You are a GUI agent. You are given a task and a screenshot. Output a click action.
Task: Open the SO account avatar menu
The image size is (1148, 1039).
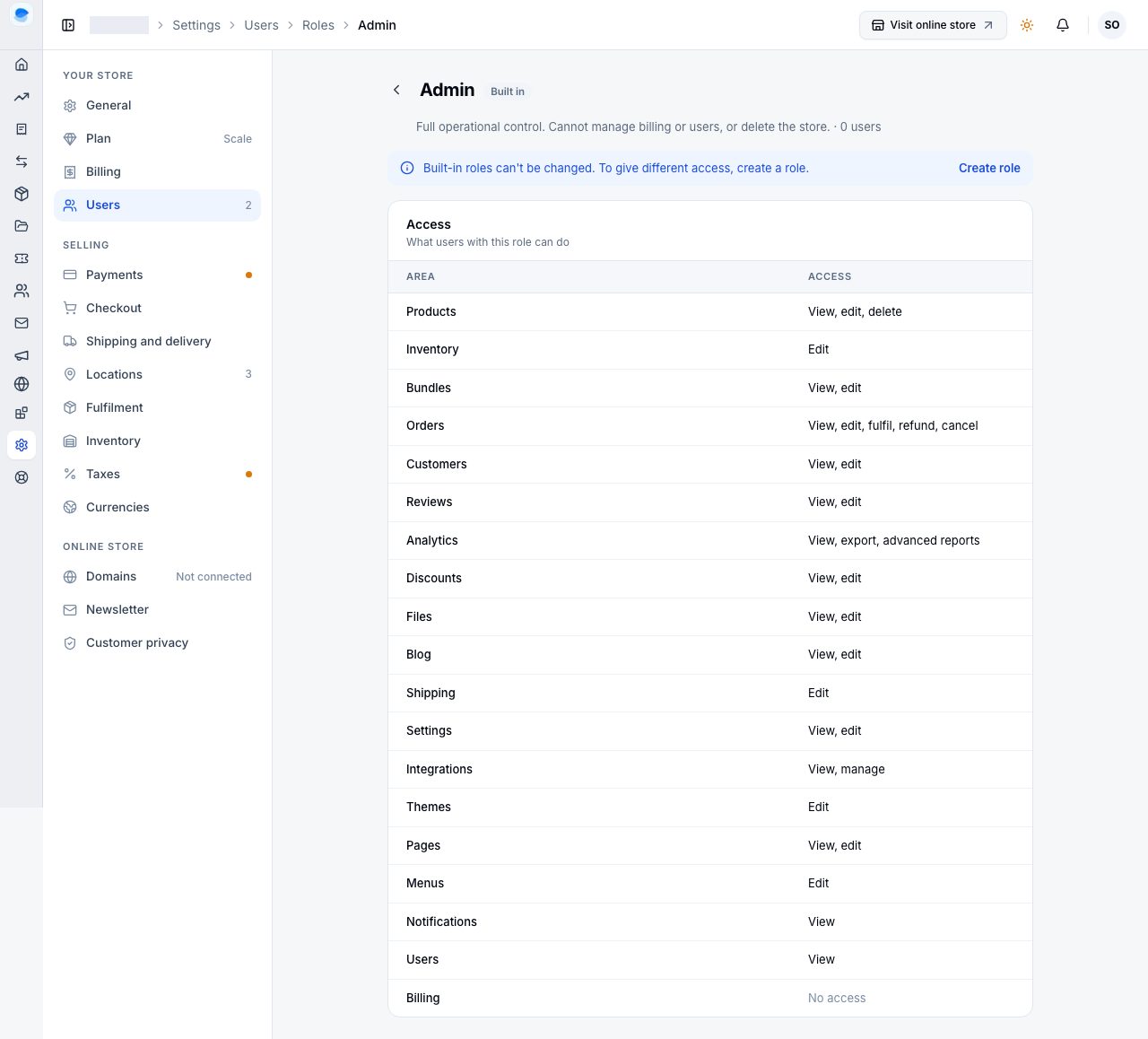(x=1112, y=25)
